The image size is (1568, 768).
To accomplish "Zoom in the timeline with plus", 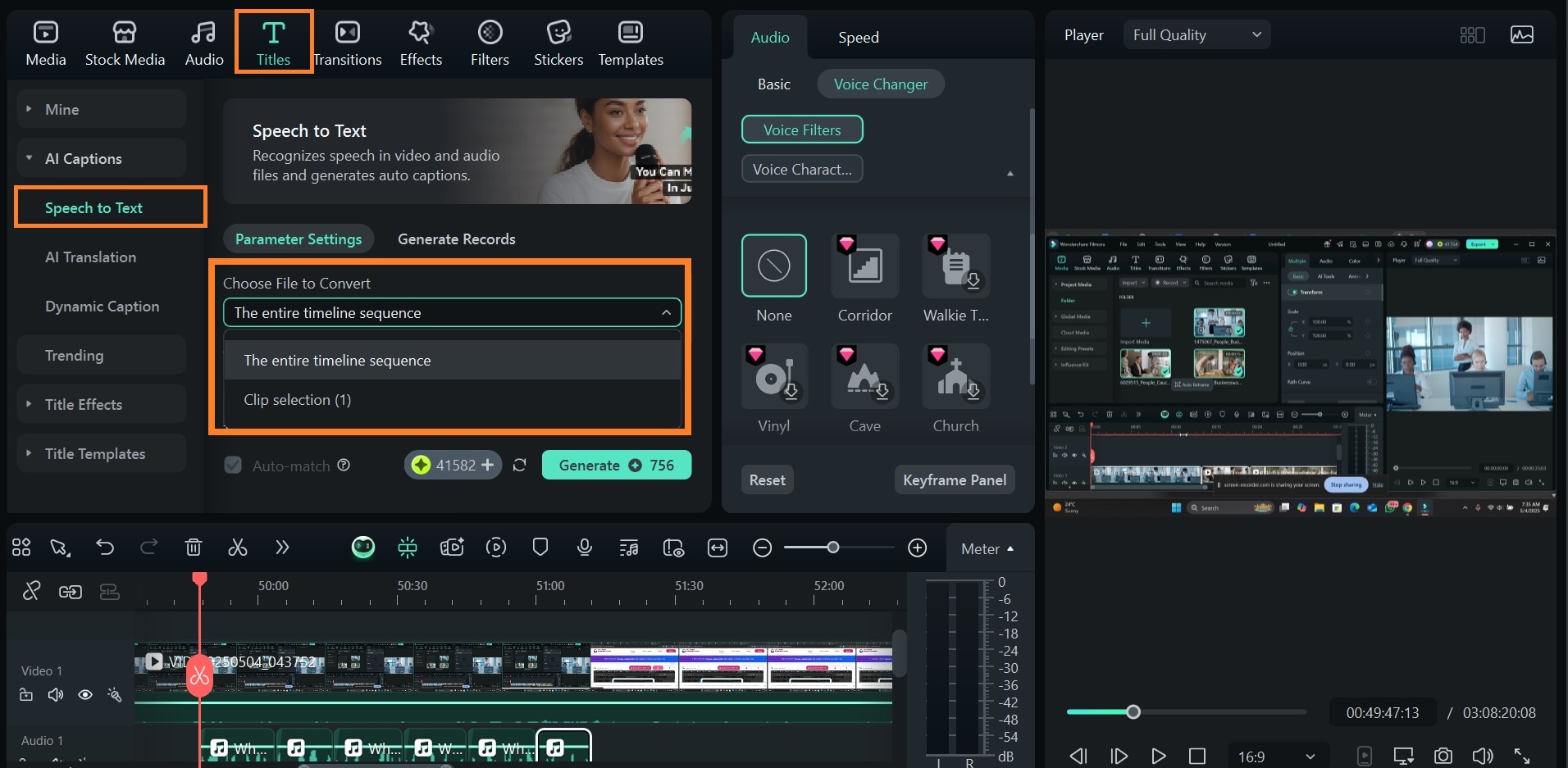I will 918,548.
